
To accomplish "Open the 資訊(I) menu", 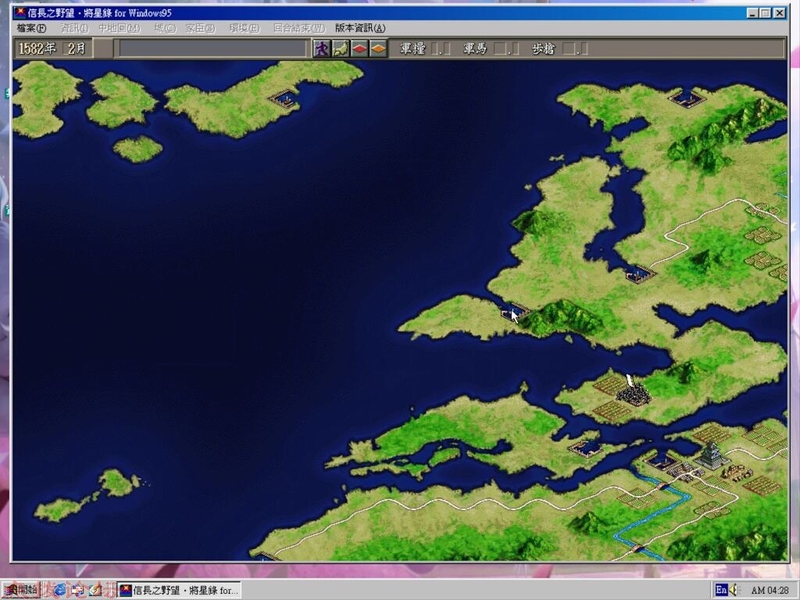I will tap(74, 28).
